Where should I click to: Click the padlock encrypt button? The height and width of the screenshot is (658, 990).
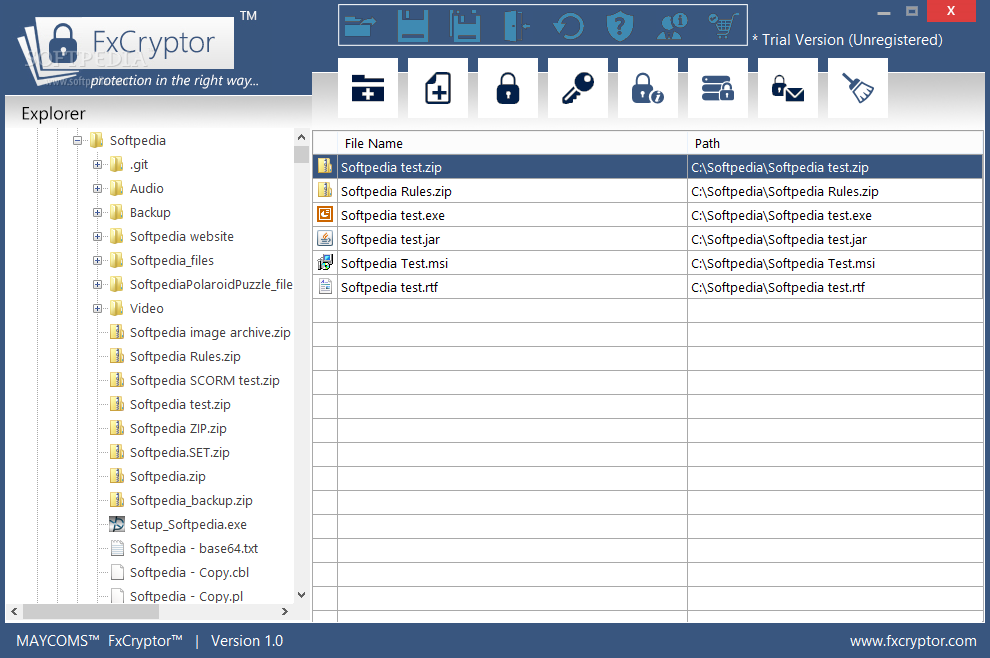508,88
